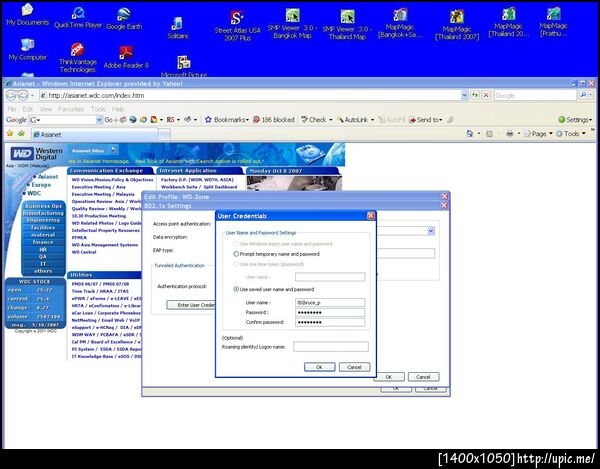This screenshot has width=600, height=469.
Task: Click the Print icon in IE command bar
Action: pos(509,134)
